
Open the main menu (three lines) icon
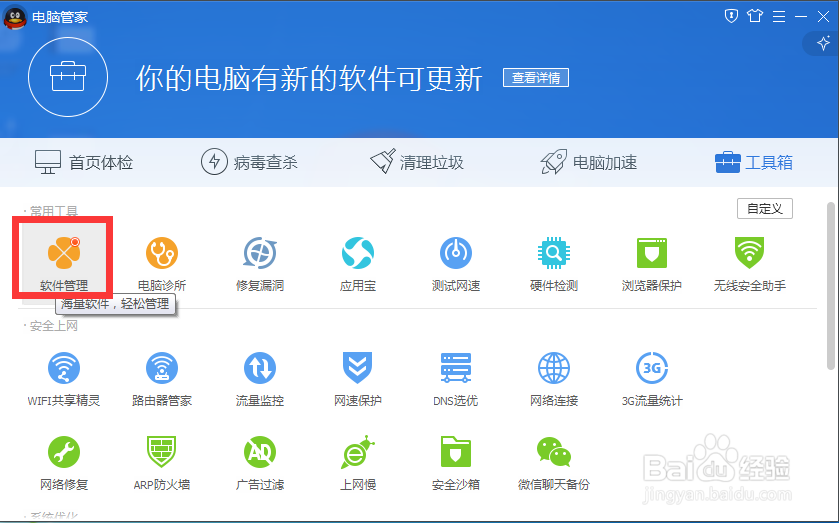(779, 17)
